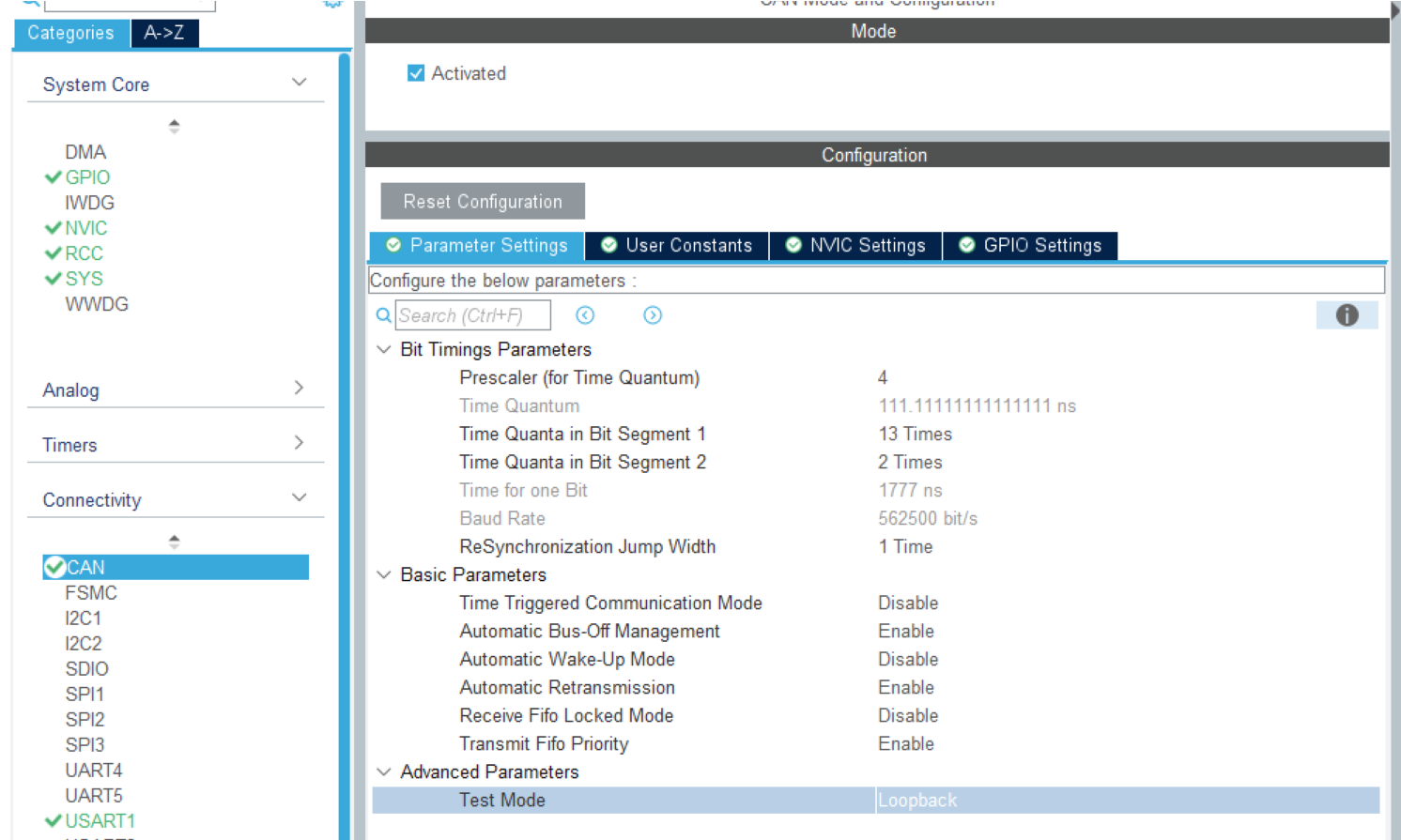Select UART5 in Connectivity list
Screen dimensions: 1401x840
tap(94, 796)
